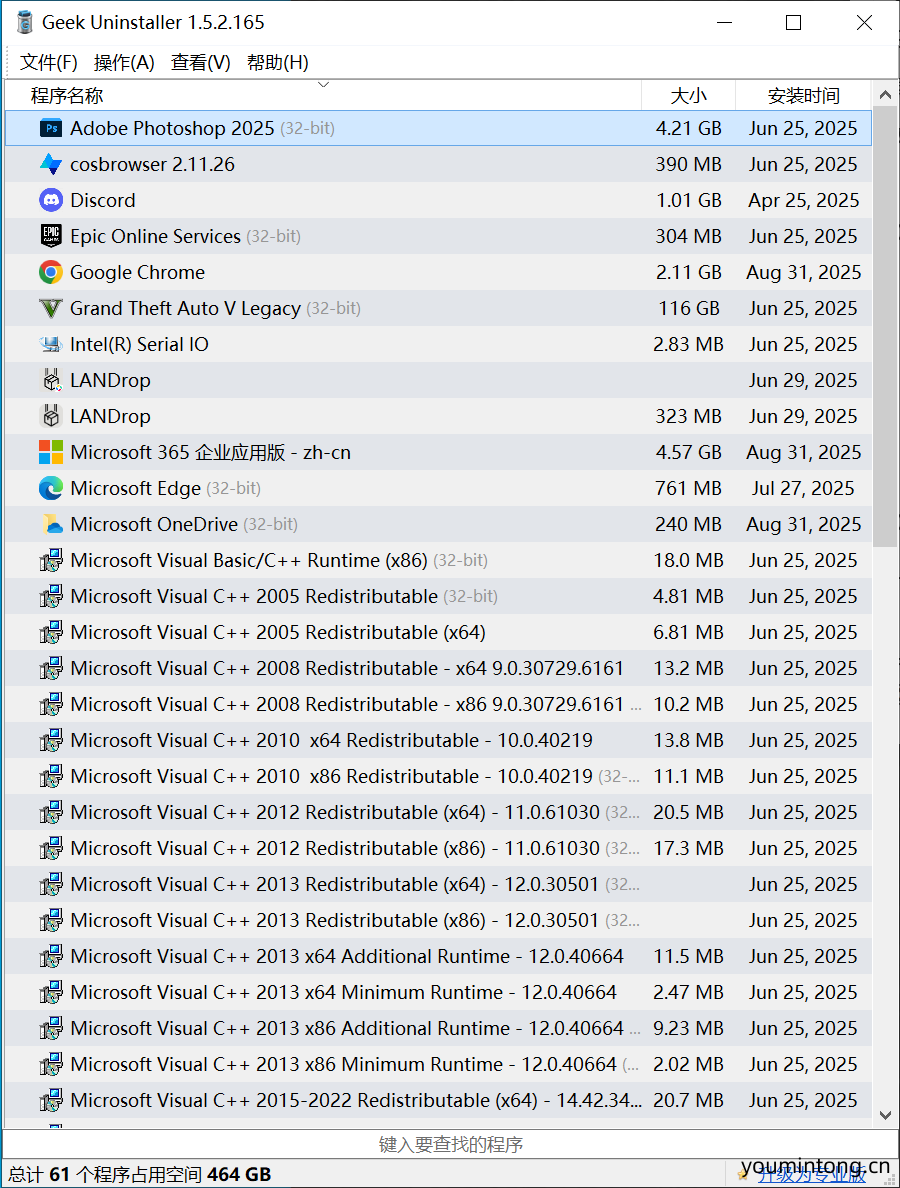Click the Grand Theft Auto V Legacy icon

tap(51, 308)
